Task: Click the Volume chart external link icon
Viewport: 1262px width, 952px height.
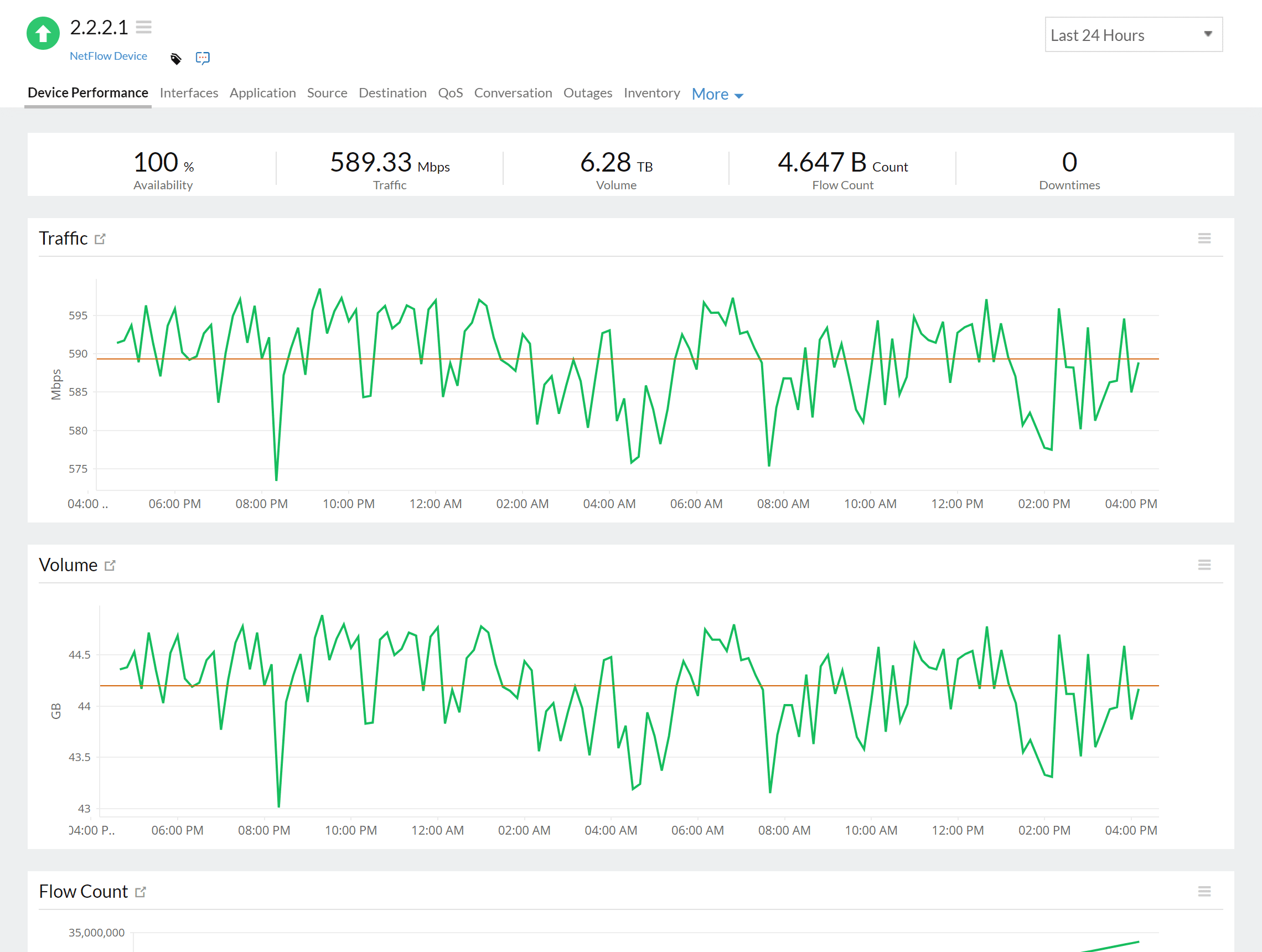Action: [110, 565]
